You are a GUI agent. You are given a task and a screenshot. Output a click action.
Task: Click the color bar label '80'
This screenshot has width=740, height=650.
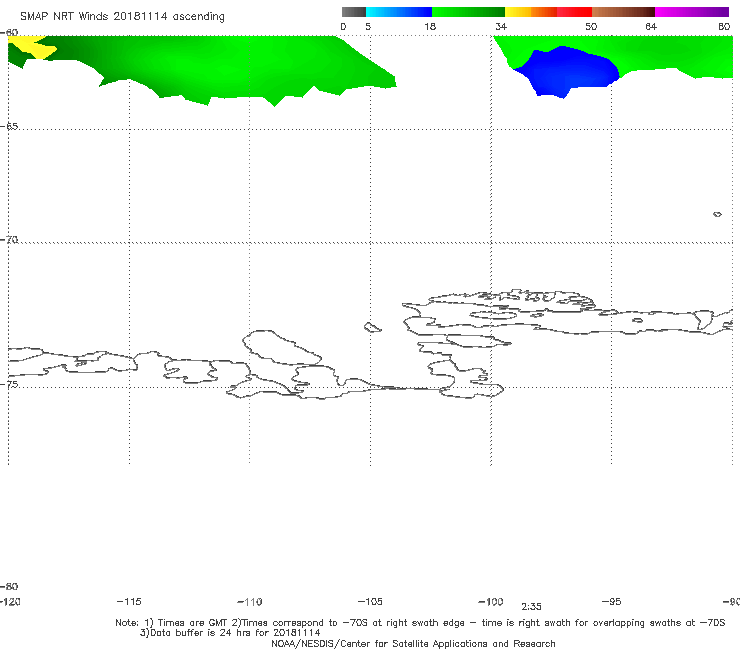(x=724, y=27)
